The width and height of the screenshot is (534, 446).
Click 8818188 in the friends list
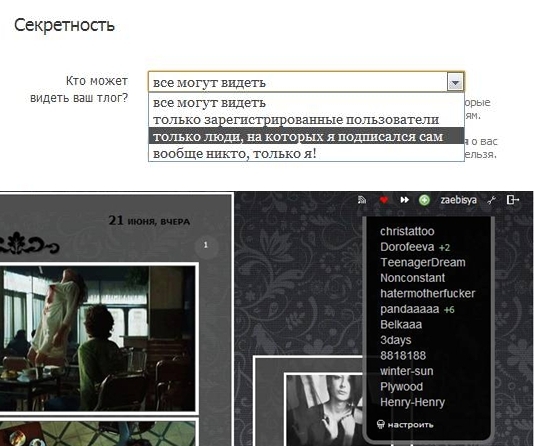403,355
